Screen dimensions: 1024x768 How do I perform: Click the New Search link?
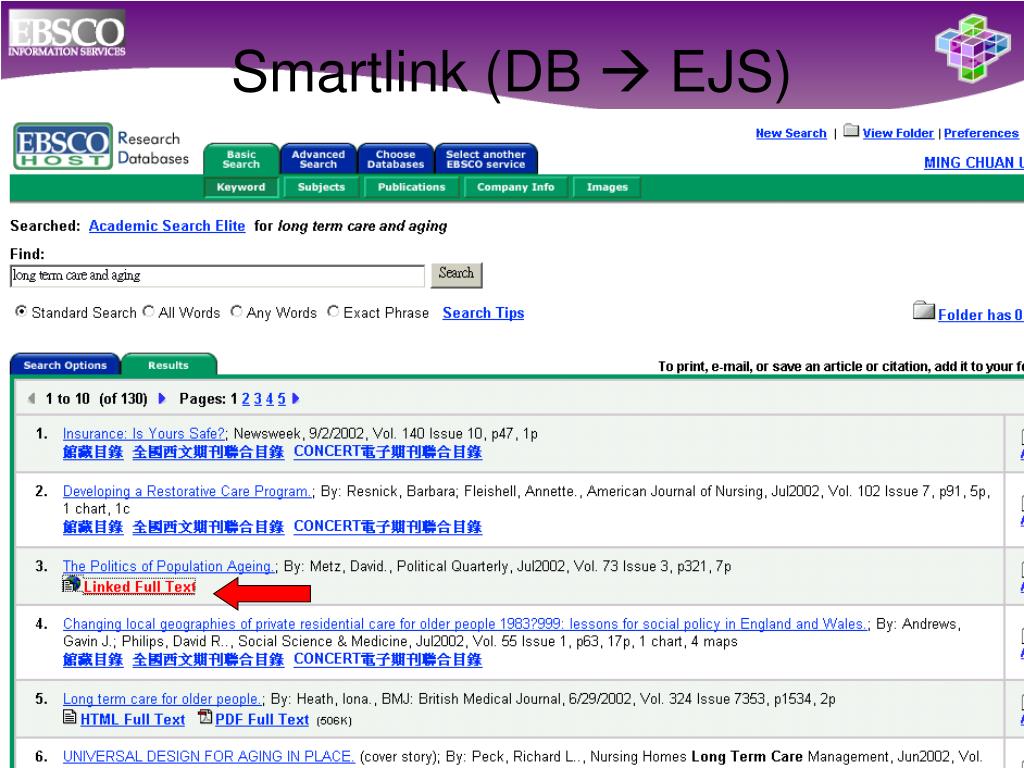[x=791, y=133]
